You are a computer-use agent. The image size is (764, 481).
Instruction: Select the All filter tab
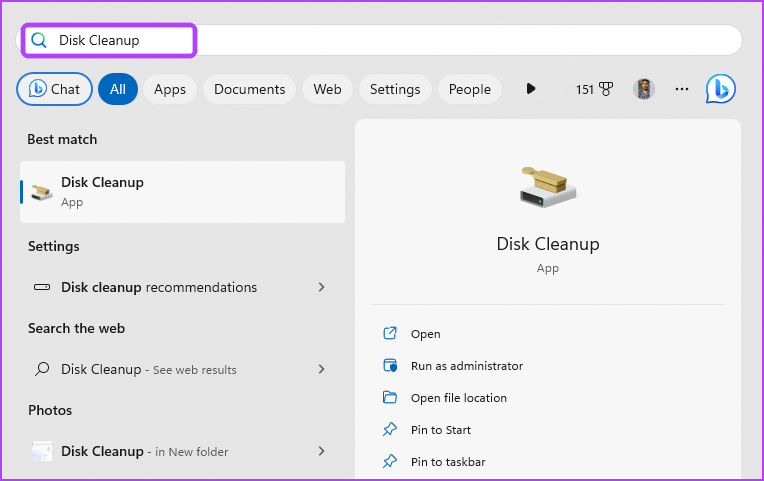tap(118, 89)
